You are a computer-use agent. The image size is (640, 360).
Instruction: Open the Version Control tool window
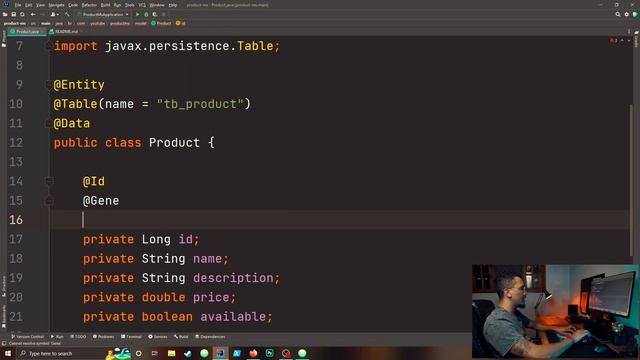[27, 337]
